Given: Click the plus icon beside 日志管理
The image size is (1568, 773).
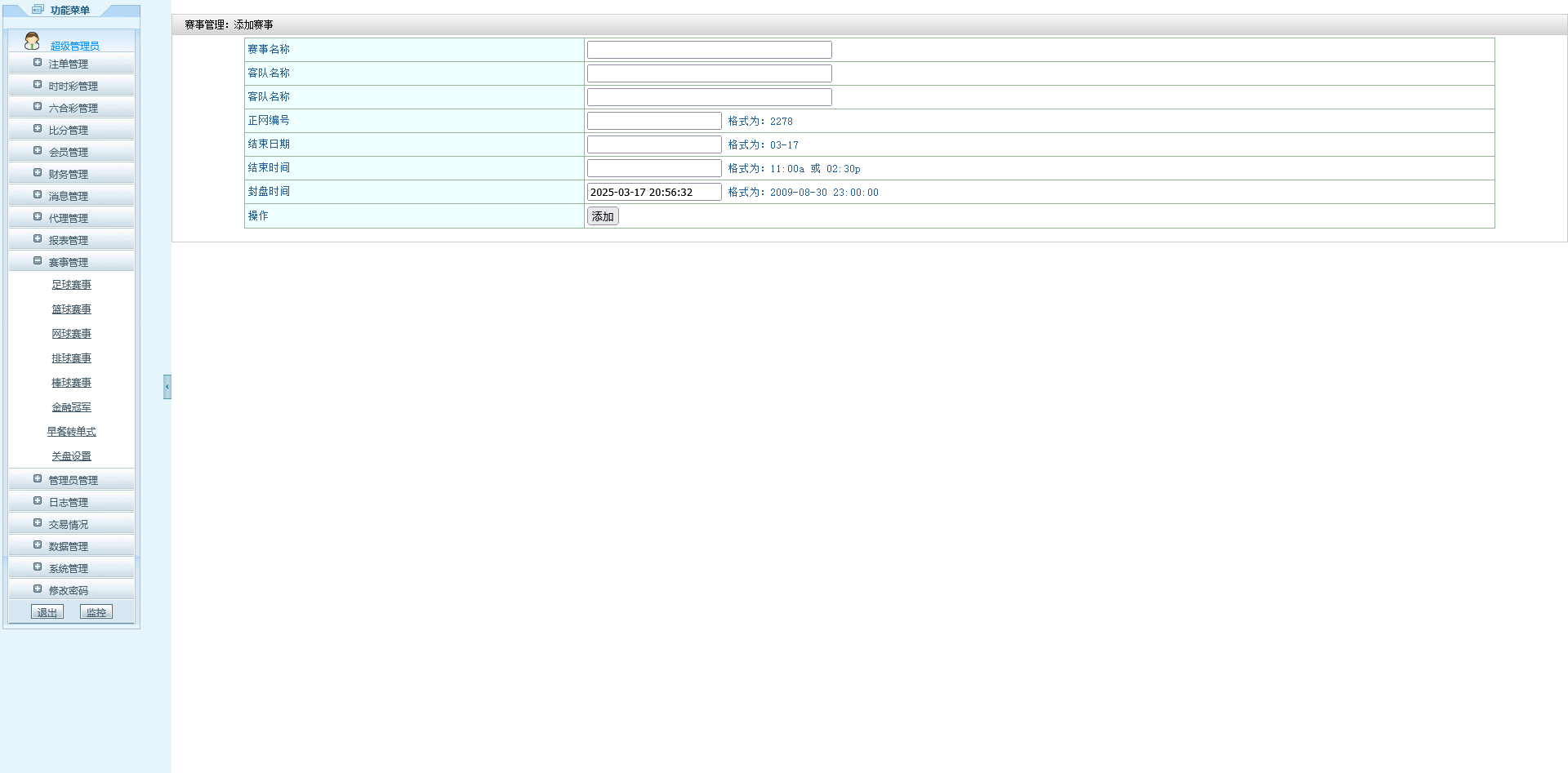Looking at the screenshot, I should click(38, 501).
